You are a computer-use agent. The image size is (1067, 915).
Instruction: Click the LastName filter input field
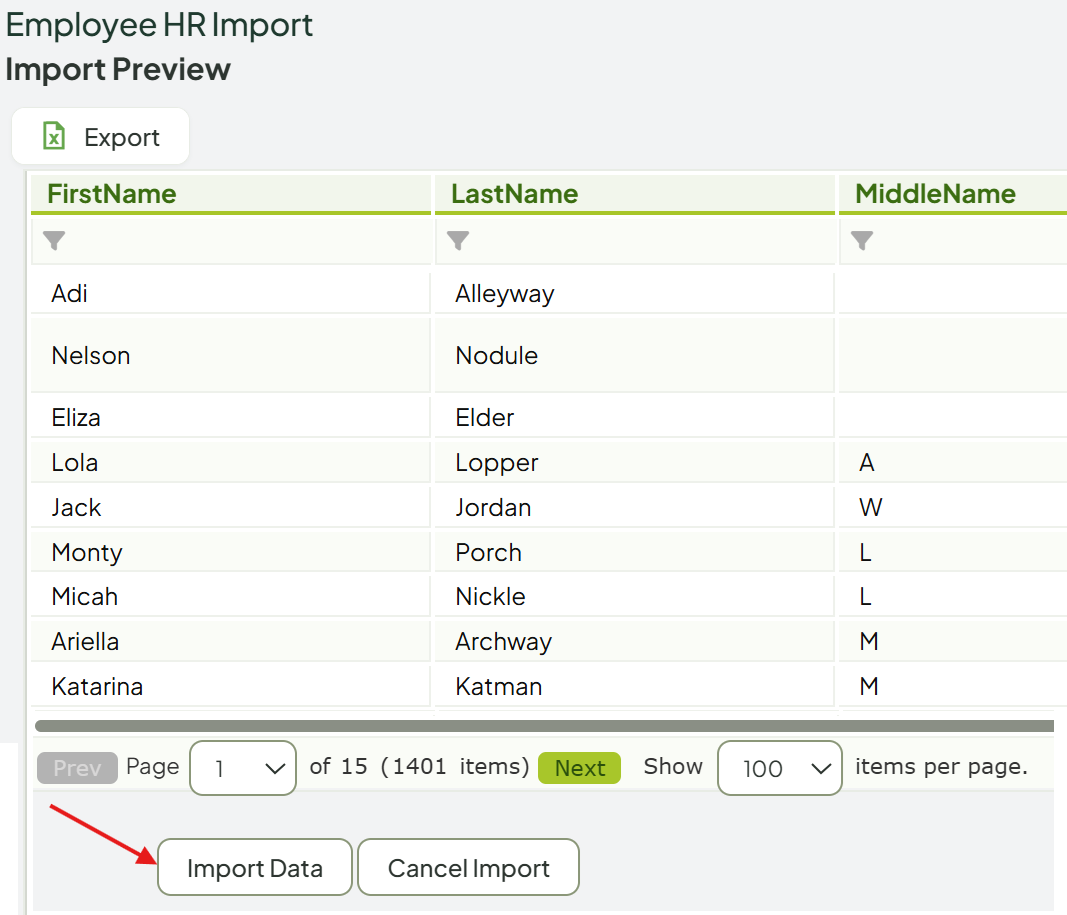(x=635, y=240)
